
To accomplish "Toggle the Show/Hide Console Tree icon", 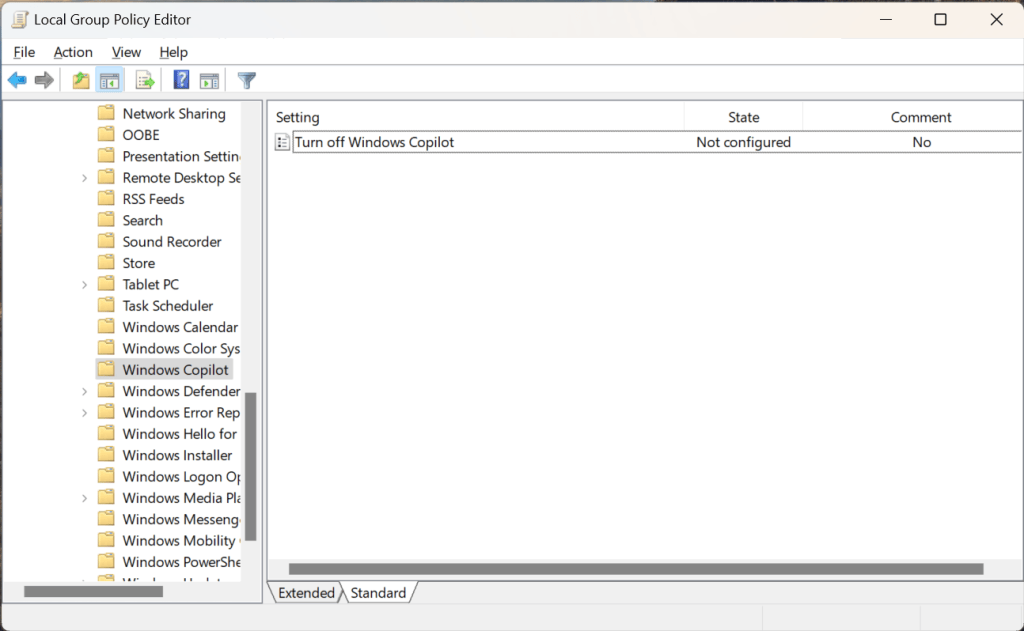I will 110,79.
